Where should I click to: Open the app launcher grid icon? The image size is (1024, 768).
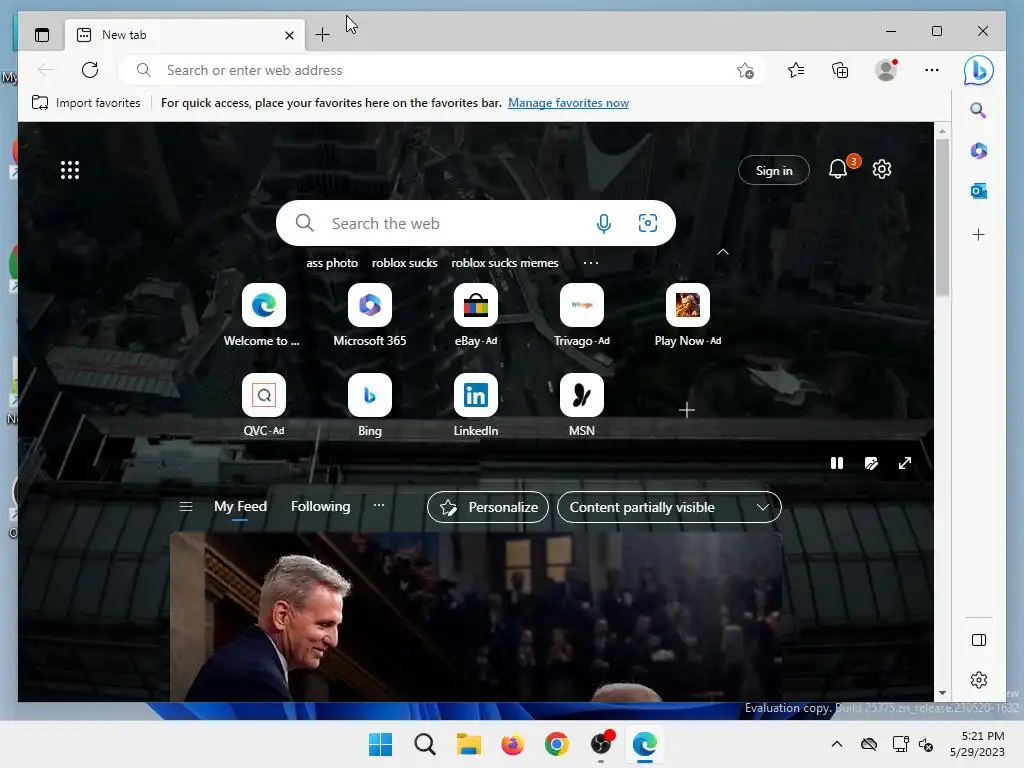pyautogui.click(x=70, y=170)
